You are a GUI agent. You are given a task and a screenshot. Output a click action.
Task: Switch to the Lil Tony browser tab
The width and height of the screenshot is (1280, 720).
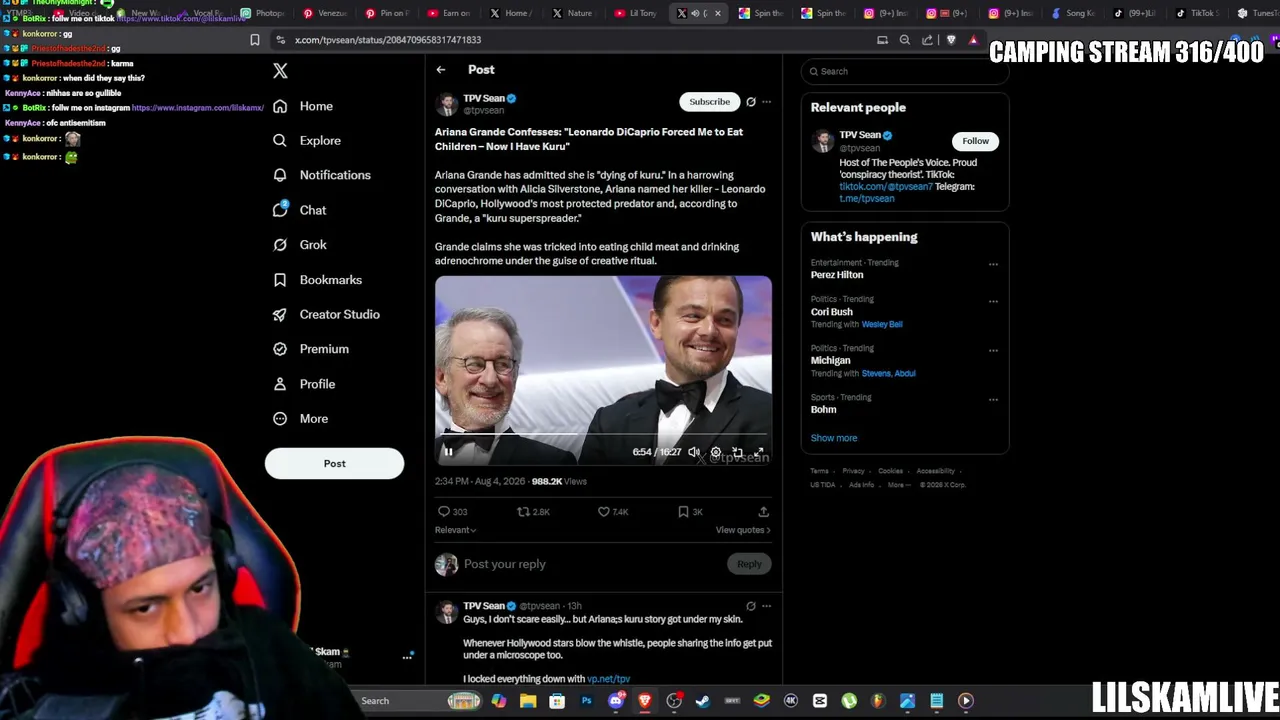(x=635, y=13)
